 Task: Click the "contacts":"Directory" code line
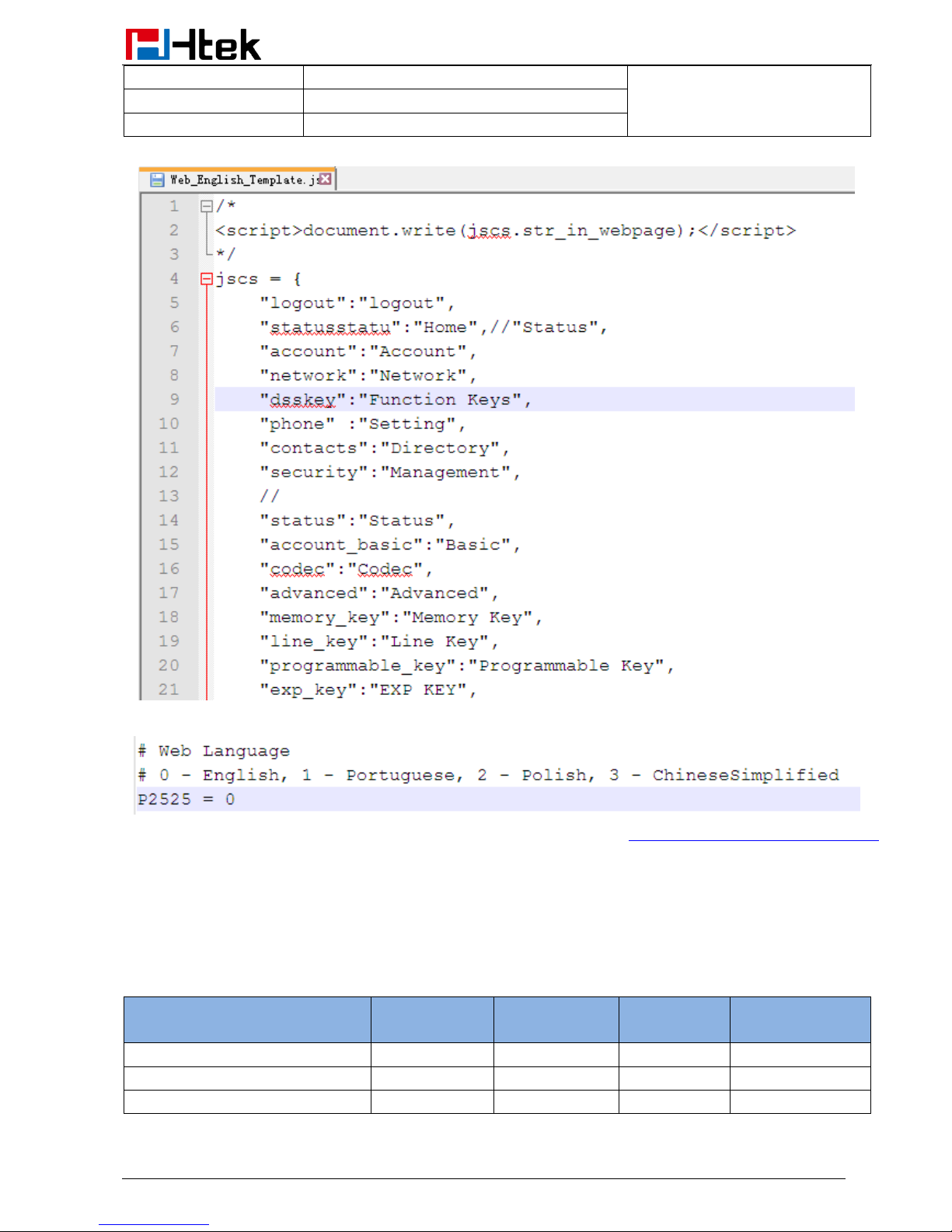click(x=384, y=448)
